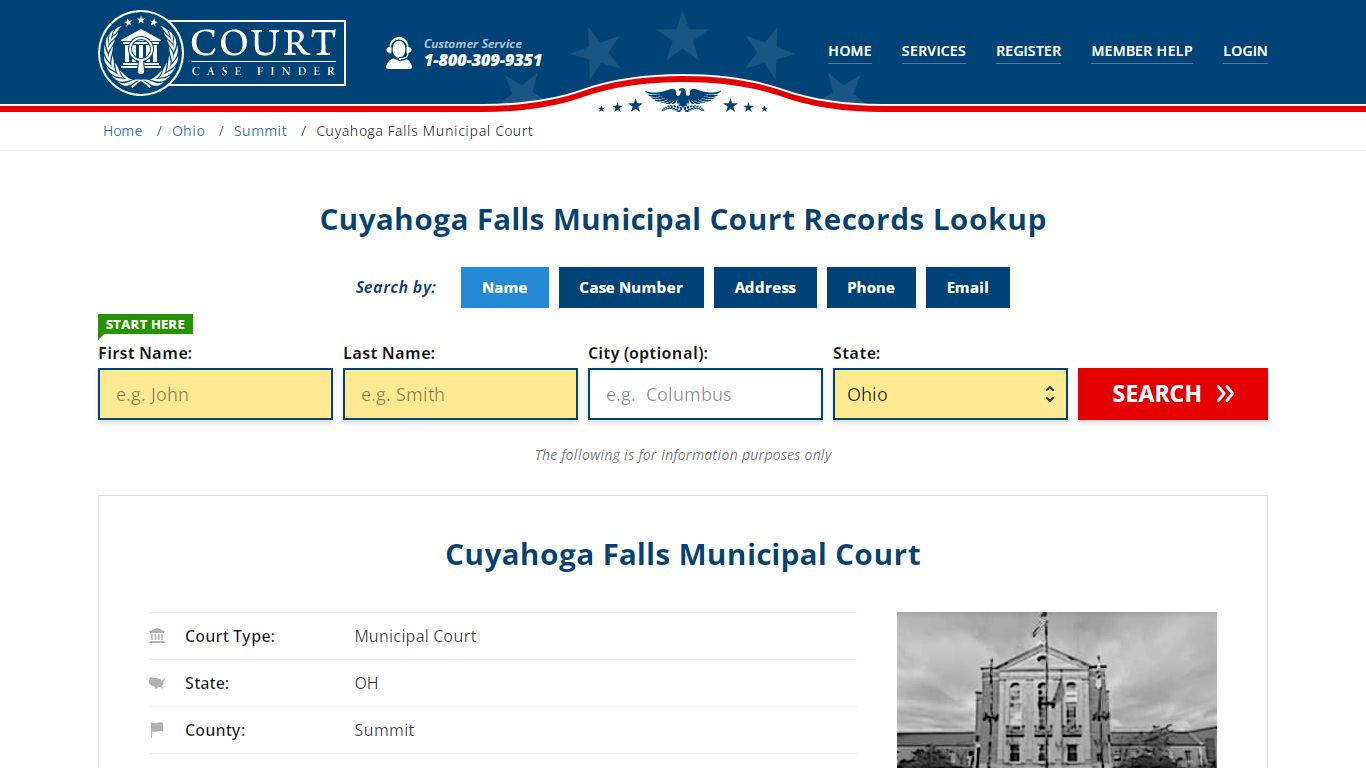Open the State dropdown showing Ohio
The image size is (1366, 768).
click(949, 394)
